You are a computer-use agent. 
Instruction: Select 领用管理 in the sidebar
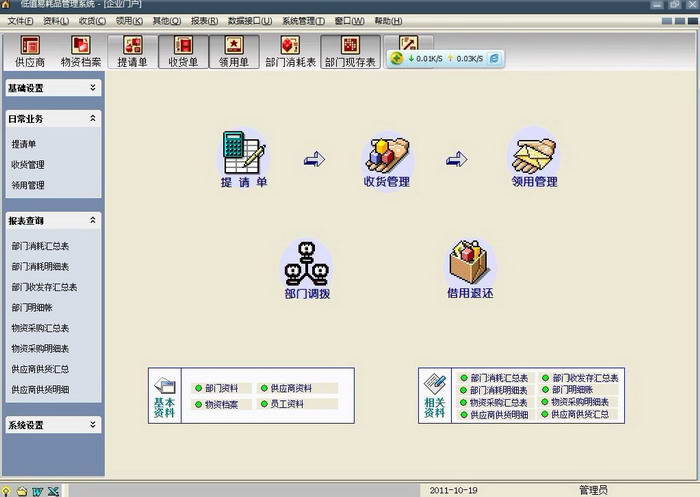point(28,185)
